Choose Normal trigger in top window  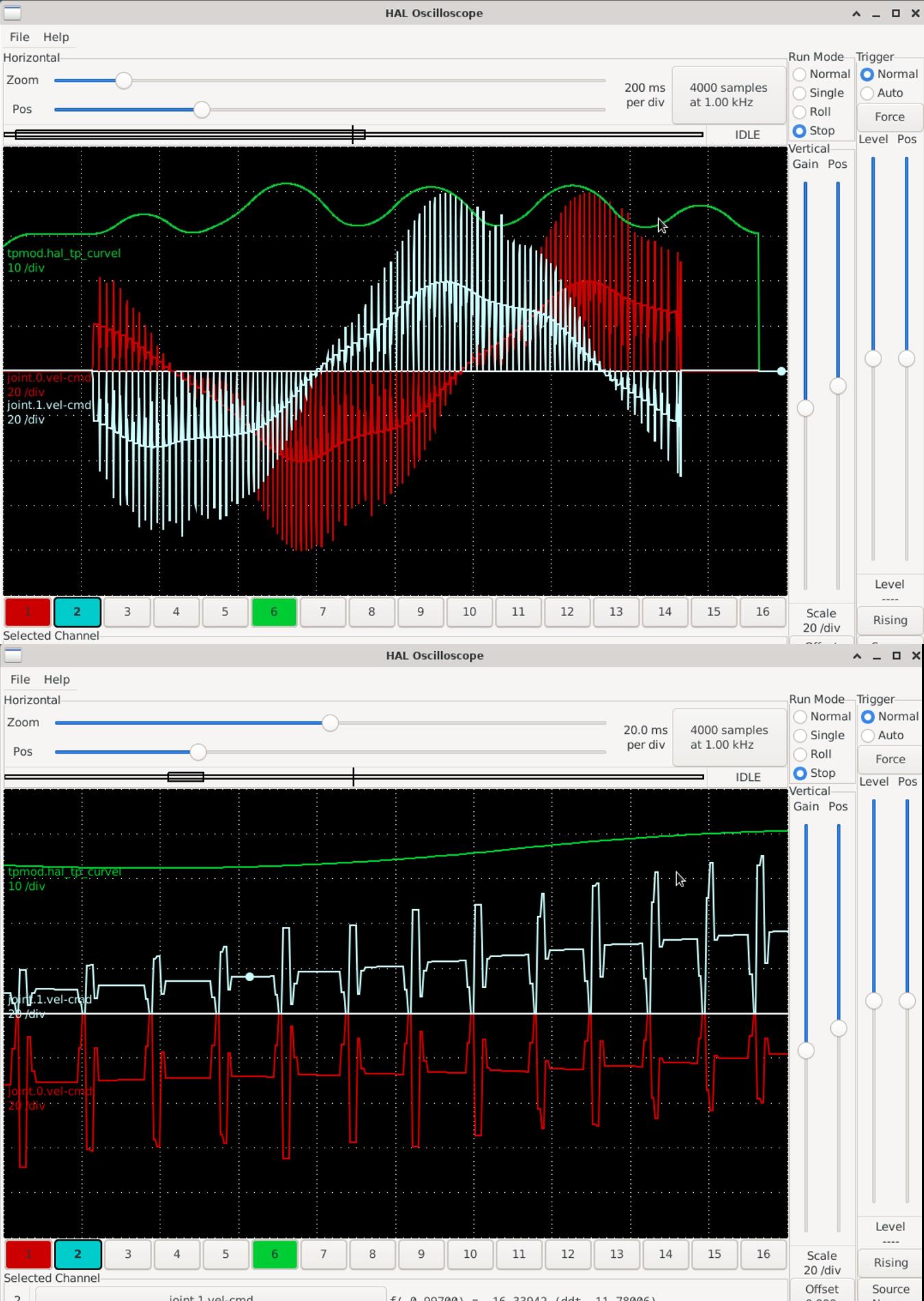[889, 74]
